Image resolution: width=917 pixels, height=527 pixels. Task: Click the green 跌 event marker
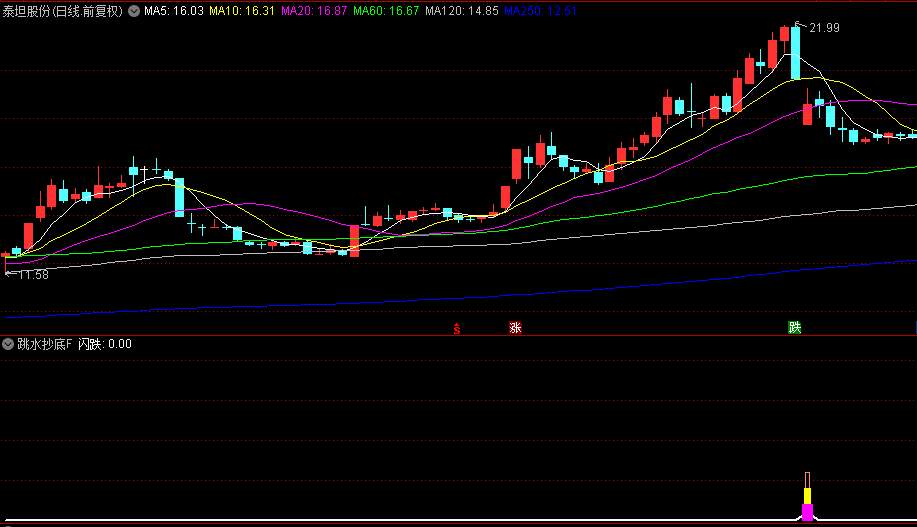pos(794,328)
